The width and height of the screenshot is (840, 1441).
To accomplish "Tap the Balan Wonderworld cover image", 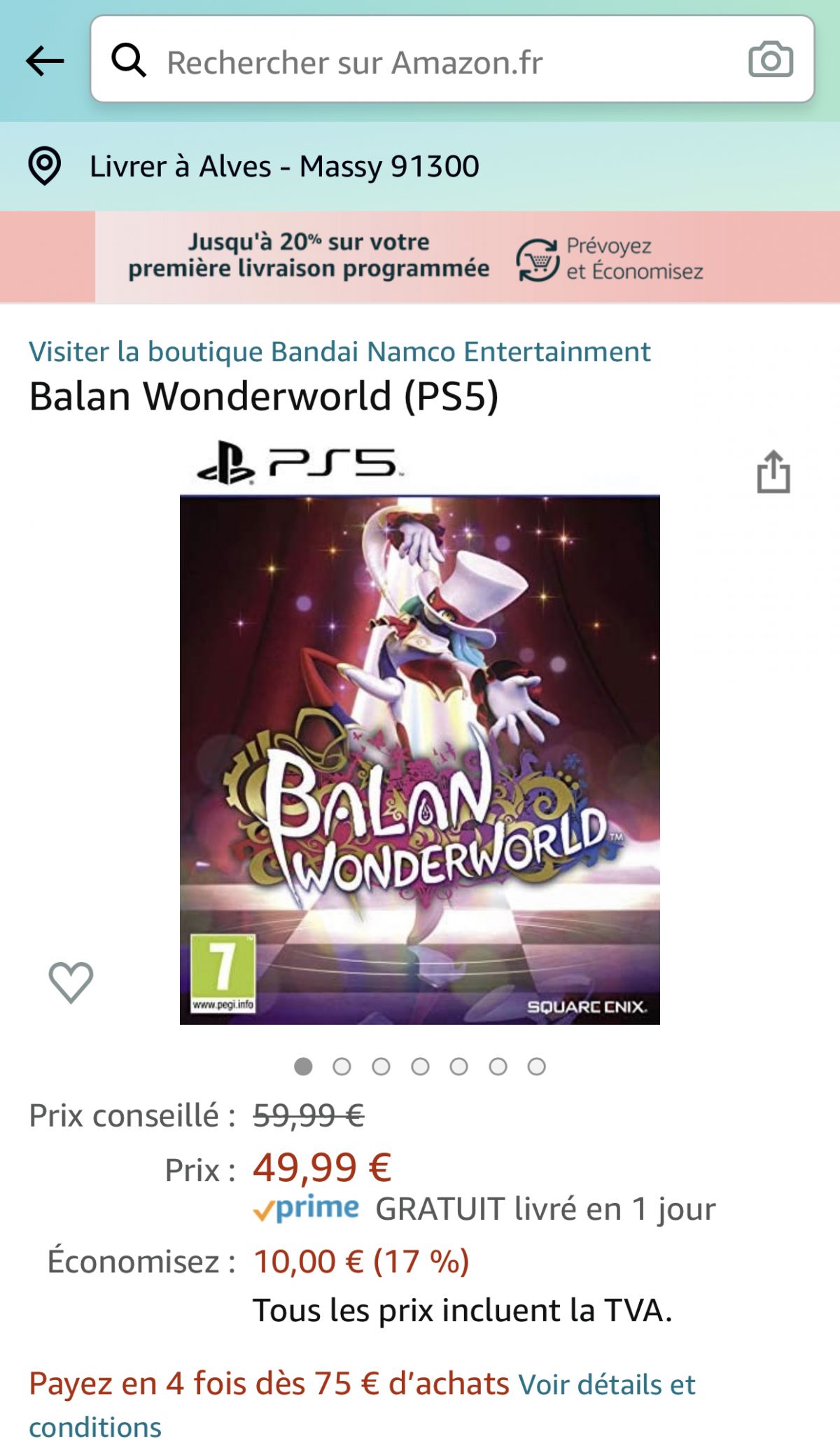I will (x=420, y=732).
